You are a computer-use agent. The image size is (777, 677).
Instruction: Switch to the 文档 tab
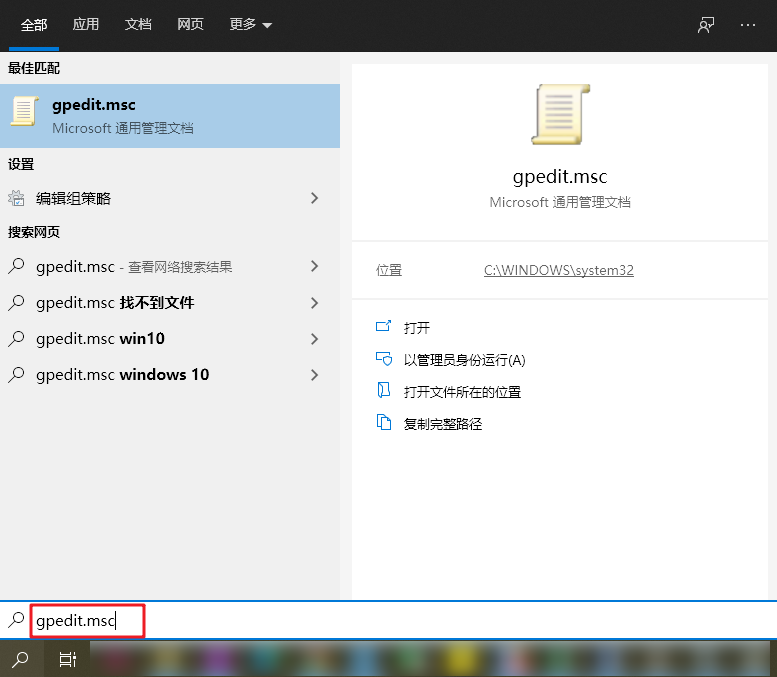[138, 24]
